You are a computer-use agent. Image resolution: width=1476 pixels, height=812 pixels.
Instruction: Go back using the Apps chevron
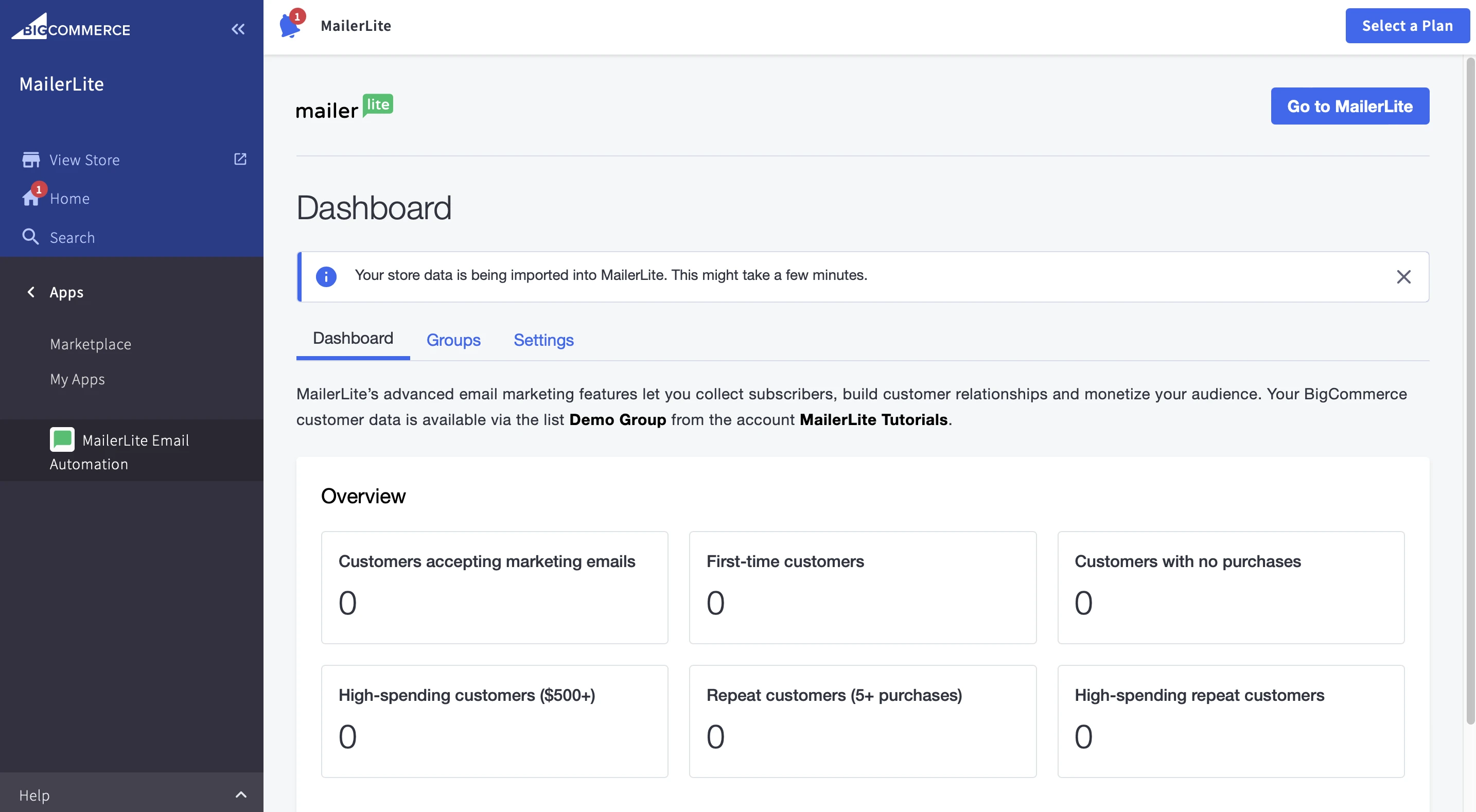click(x=31, y=292)
